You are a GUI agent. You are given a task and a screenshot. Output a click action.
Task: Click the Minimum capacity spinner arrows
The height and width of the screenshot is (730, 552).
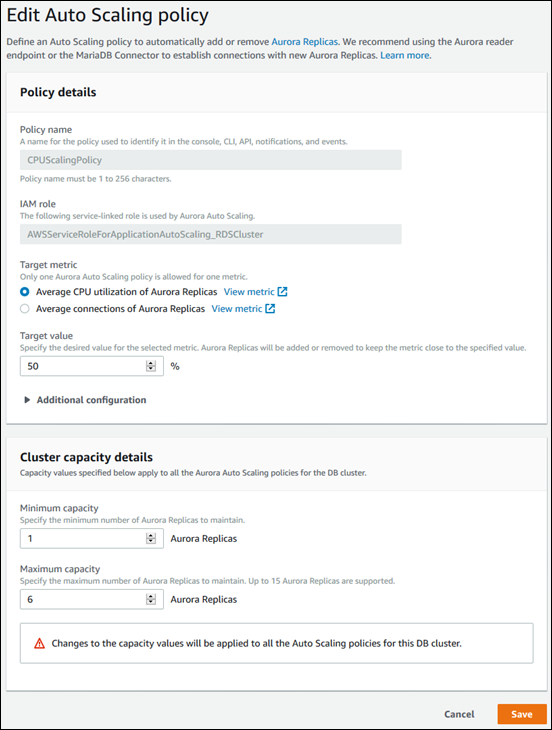coord(151,539)
